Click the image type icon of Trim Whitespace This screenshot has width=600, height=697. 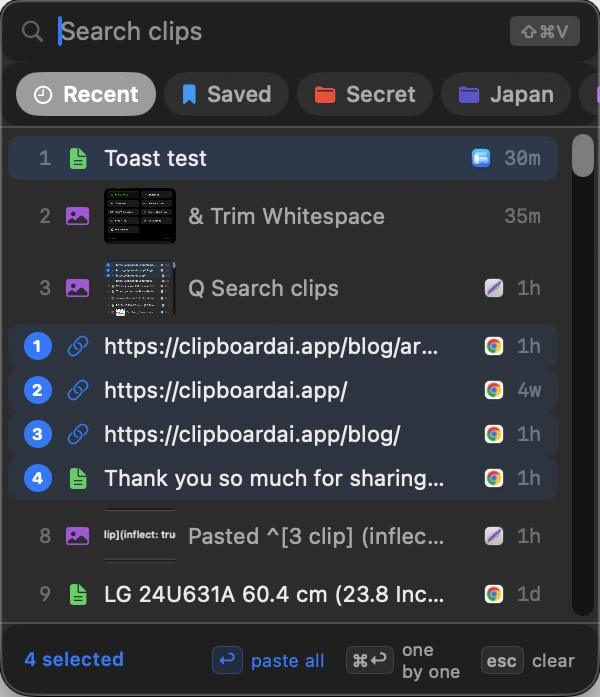coord(78,216)
